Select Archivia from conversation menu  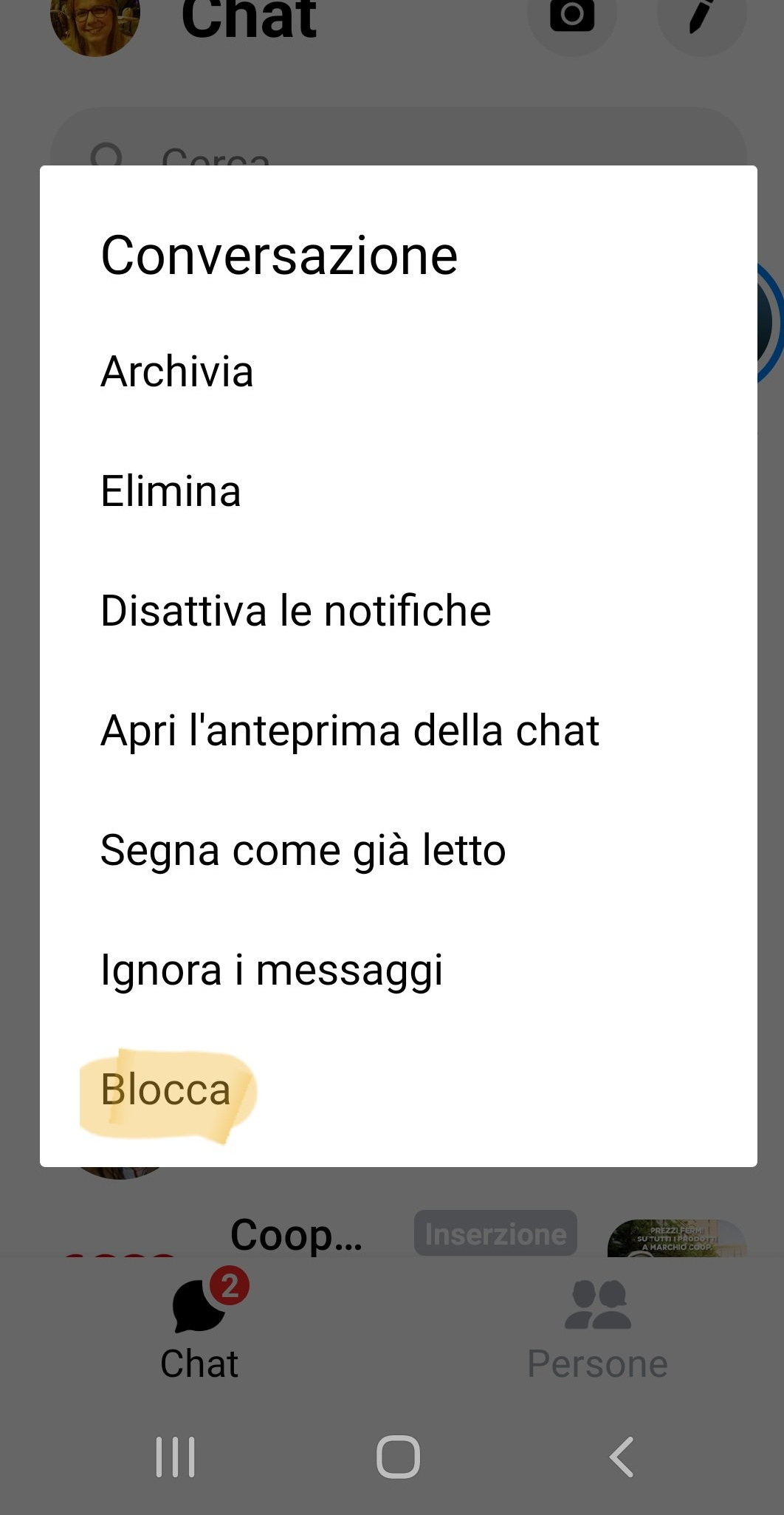[x=177, y=371]
